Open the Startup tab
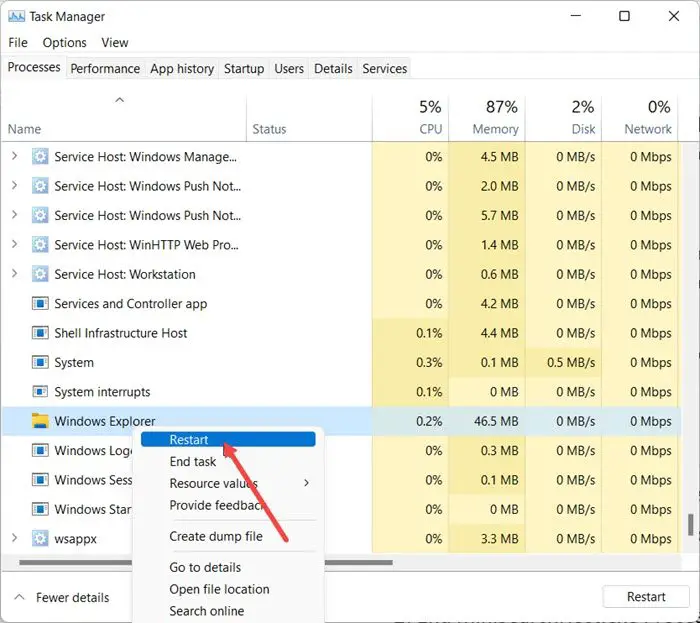700x623 pixels. tap(244, 69)
